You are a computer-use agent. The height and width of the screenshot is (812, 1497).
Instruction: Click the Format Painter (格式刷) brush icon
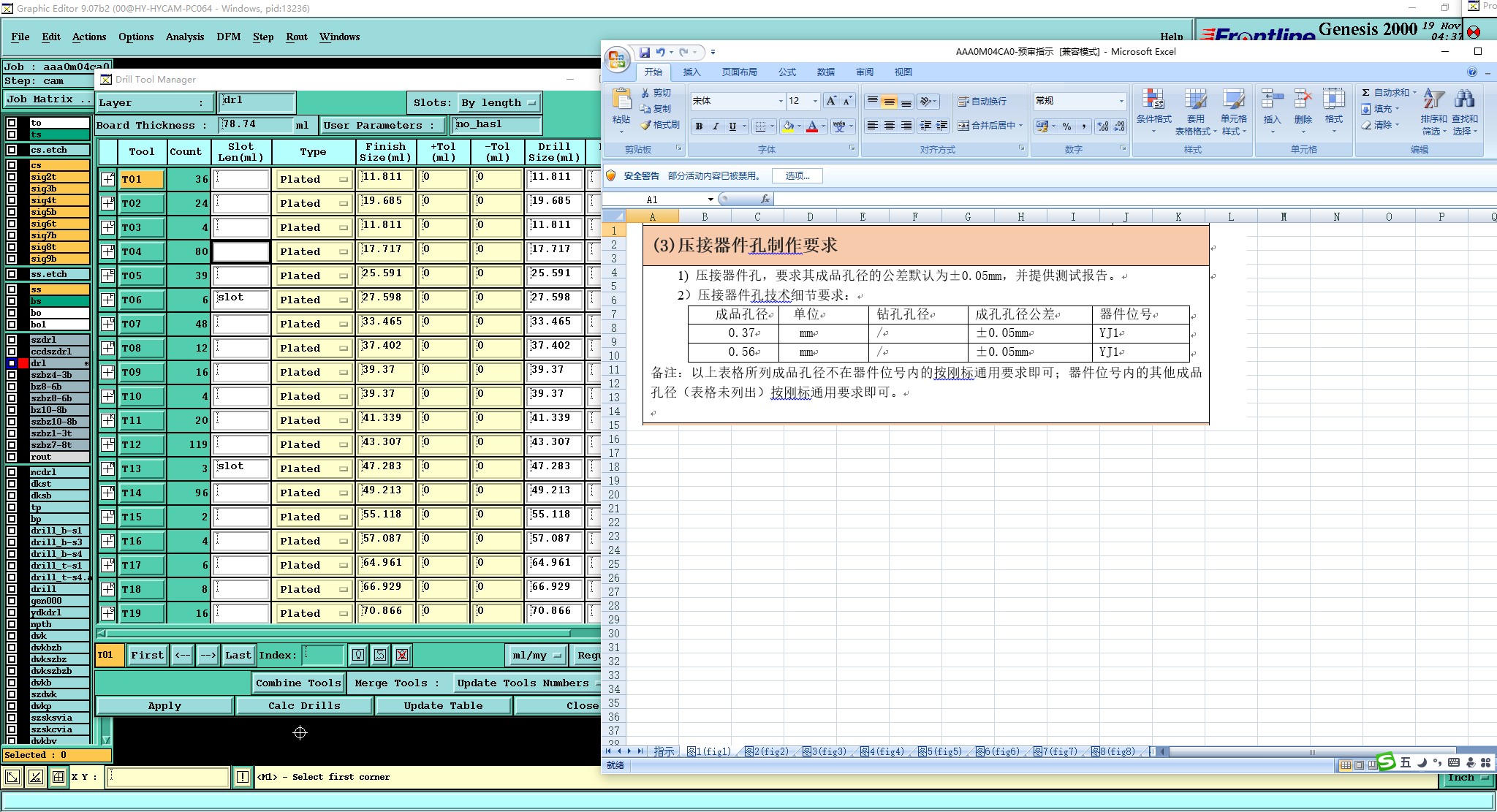[646, 125]
